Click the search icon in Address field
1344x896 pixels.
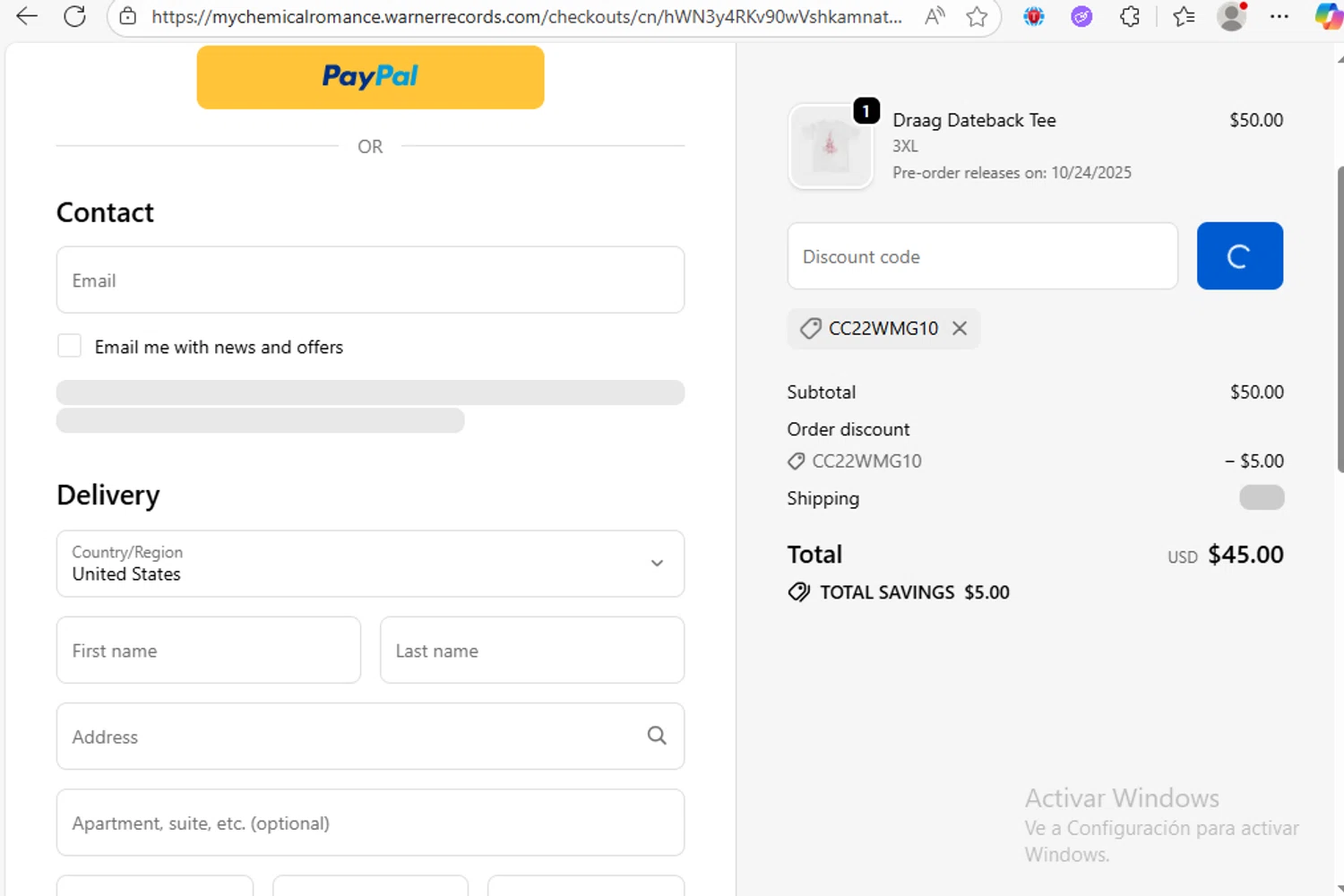point(657,736)
